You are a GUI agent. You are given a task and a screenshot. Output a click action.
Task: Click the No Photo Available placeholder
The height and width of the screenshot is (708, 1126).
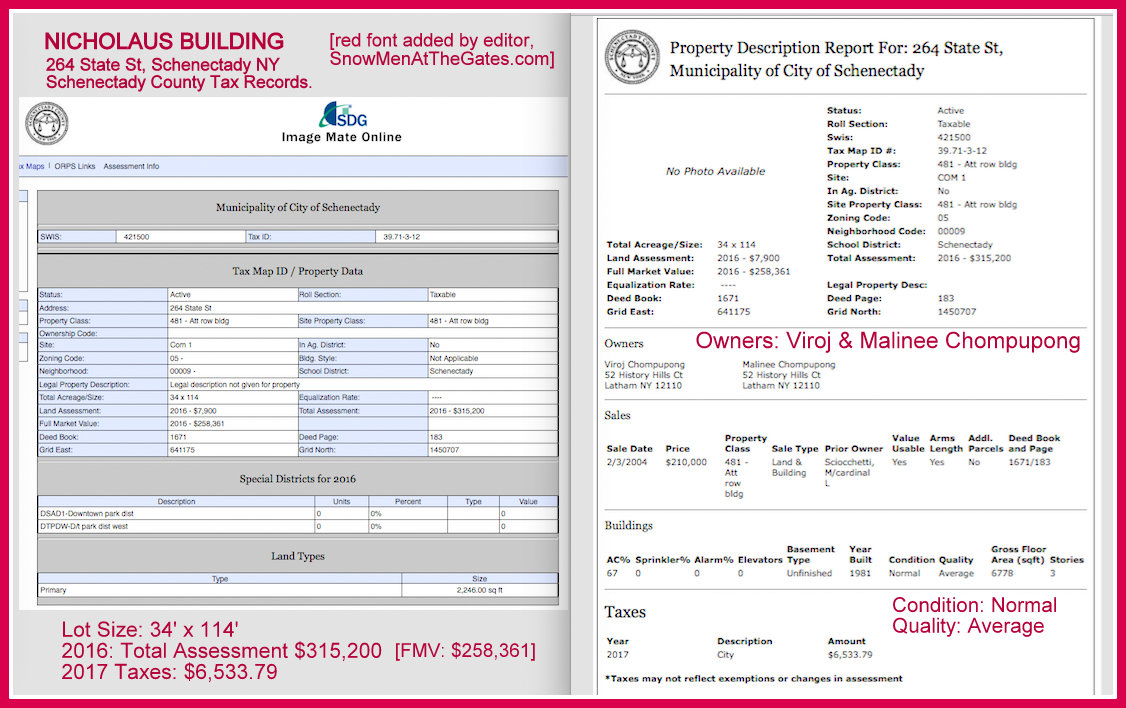pyautogui.click(x=715, y=171)
